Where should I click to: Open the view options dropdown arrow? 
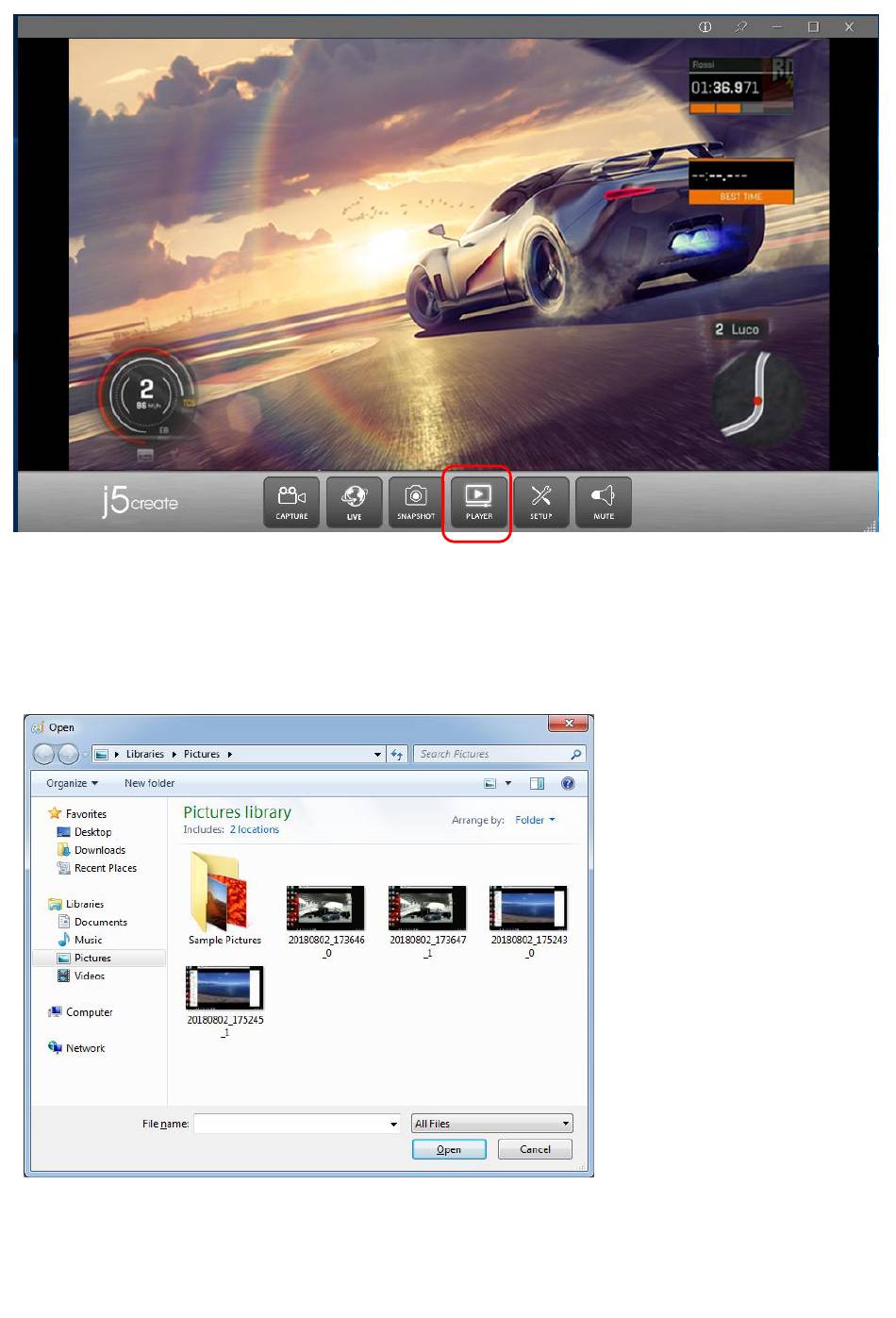(x=508, y=784)
